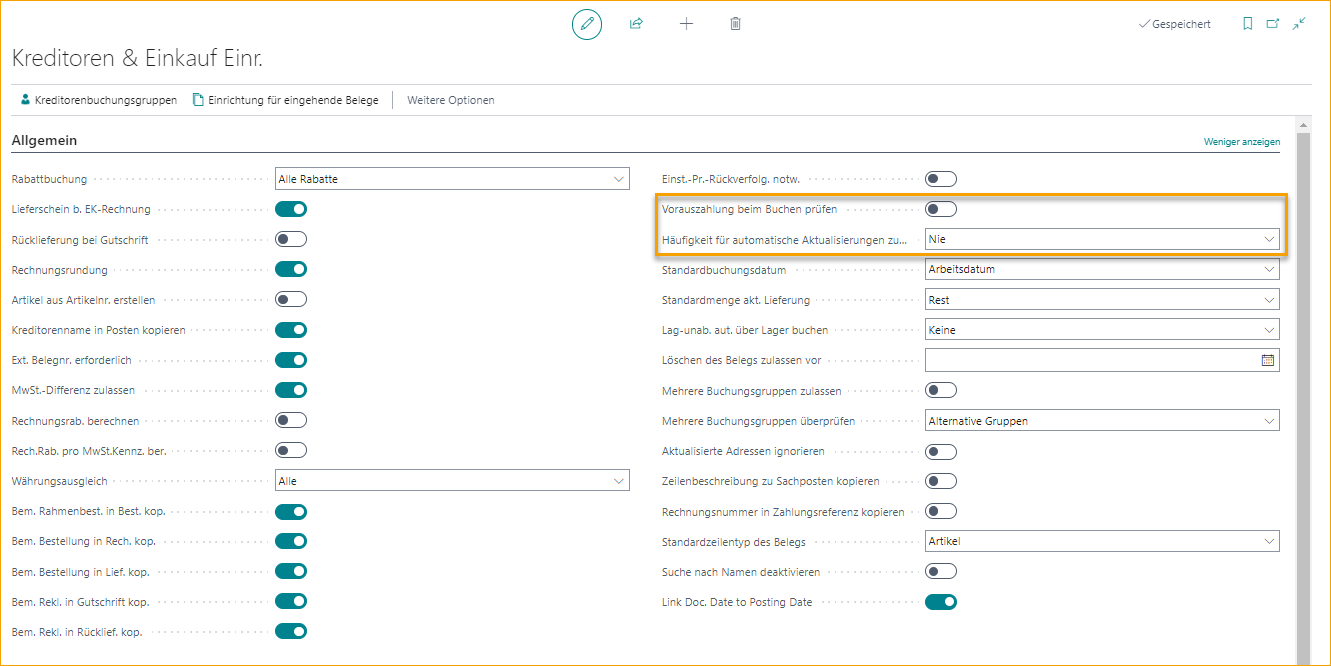Viewport: 1331px width, 666px height.
Task: Open the Rabattbuchung dropdown
Action: (620, 178)
